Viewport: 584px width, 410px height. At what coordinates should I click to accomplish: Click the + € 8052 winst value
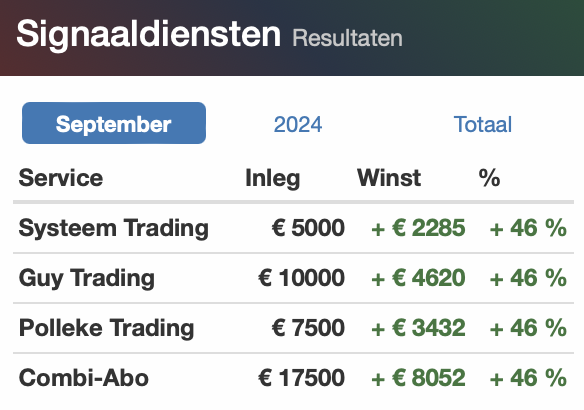418,378
